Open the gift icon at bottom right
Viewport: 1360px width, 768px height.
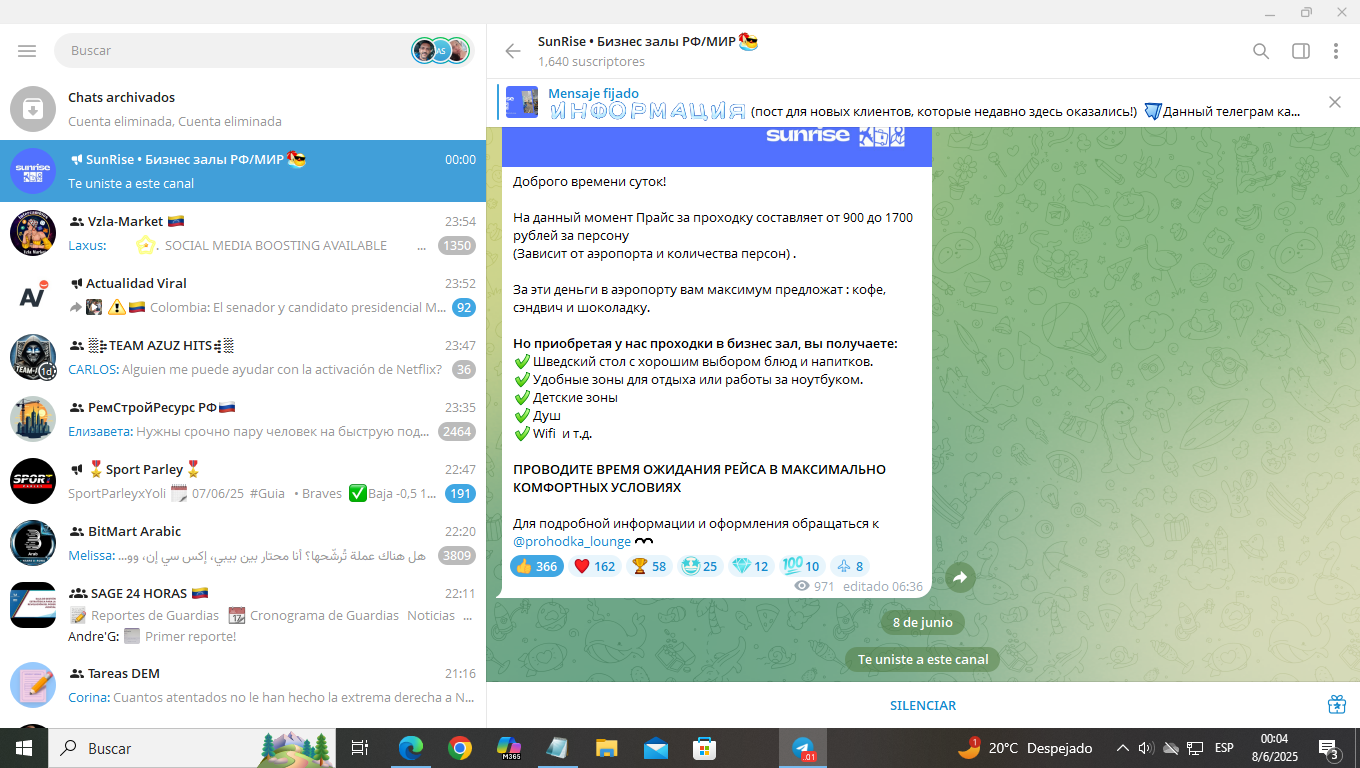(1337, 705)
